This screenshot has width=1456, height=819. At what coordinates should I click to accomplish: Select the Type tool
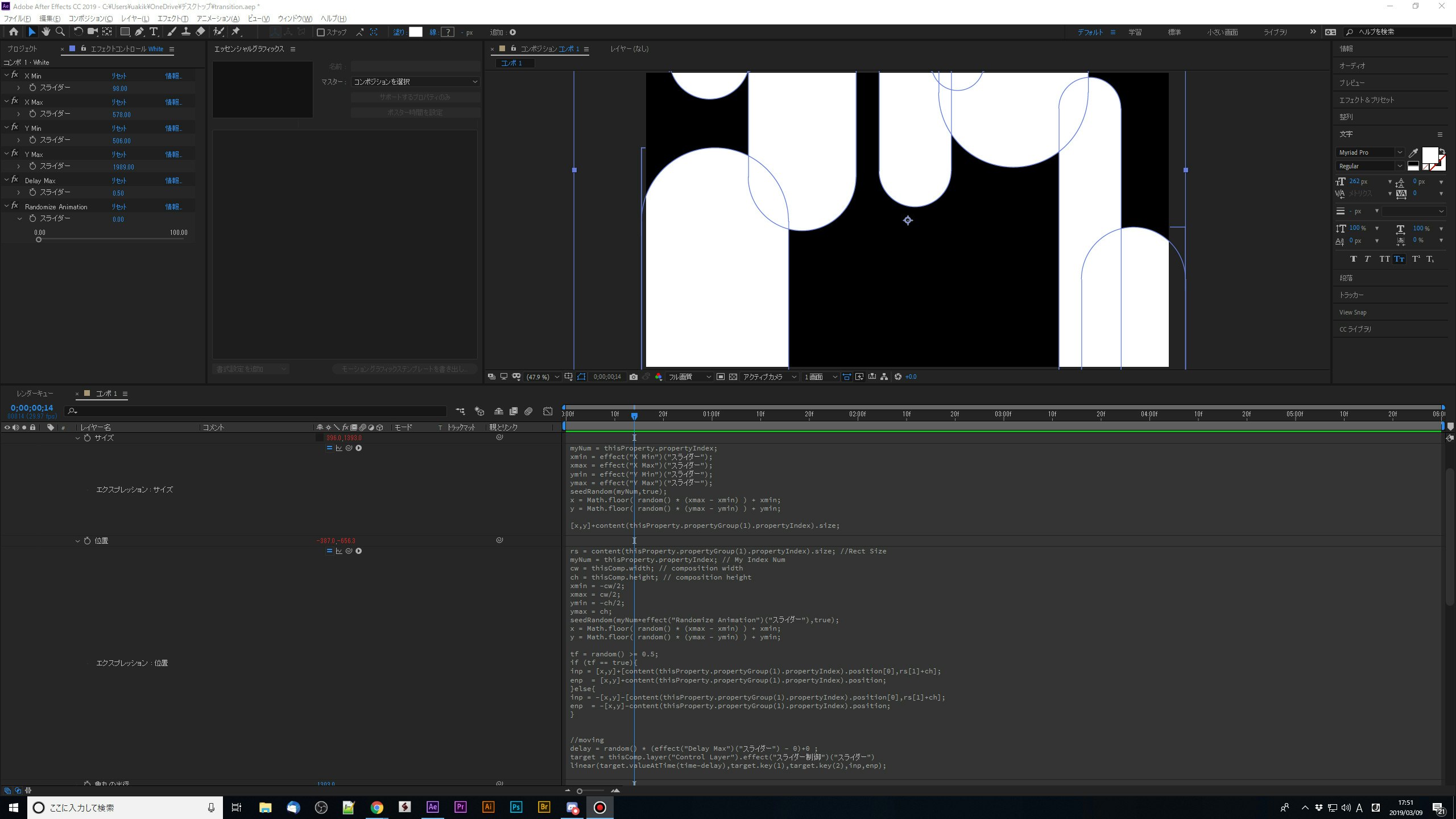pyautogui.click(x=154, y=32)
